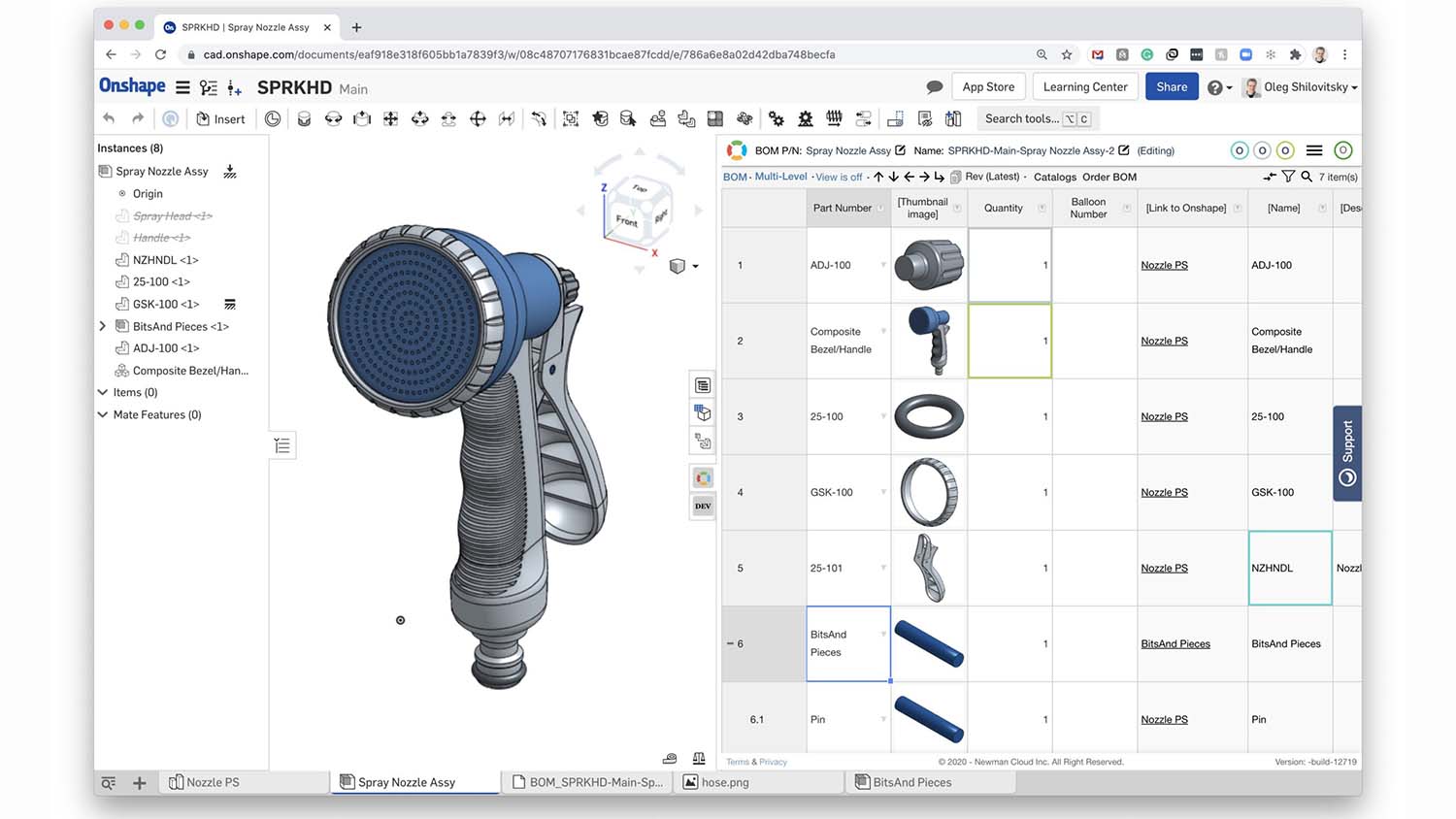Expand the BitsAnd Pieces subassembly tree node

point(103,326)
